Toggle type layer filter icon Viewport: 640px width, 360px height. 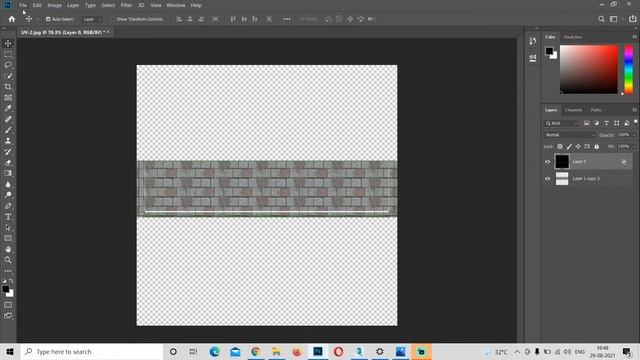pos(607,123)
